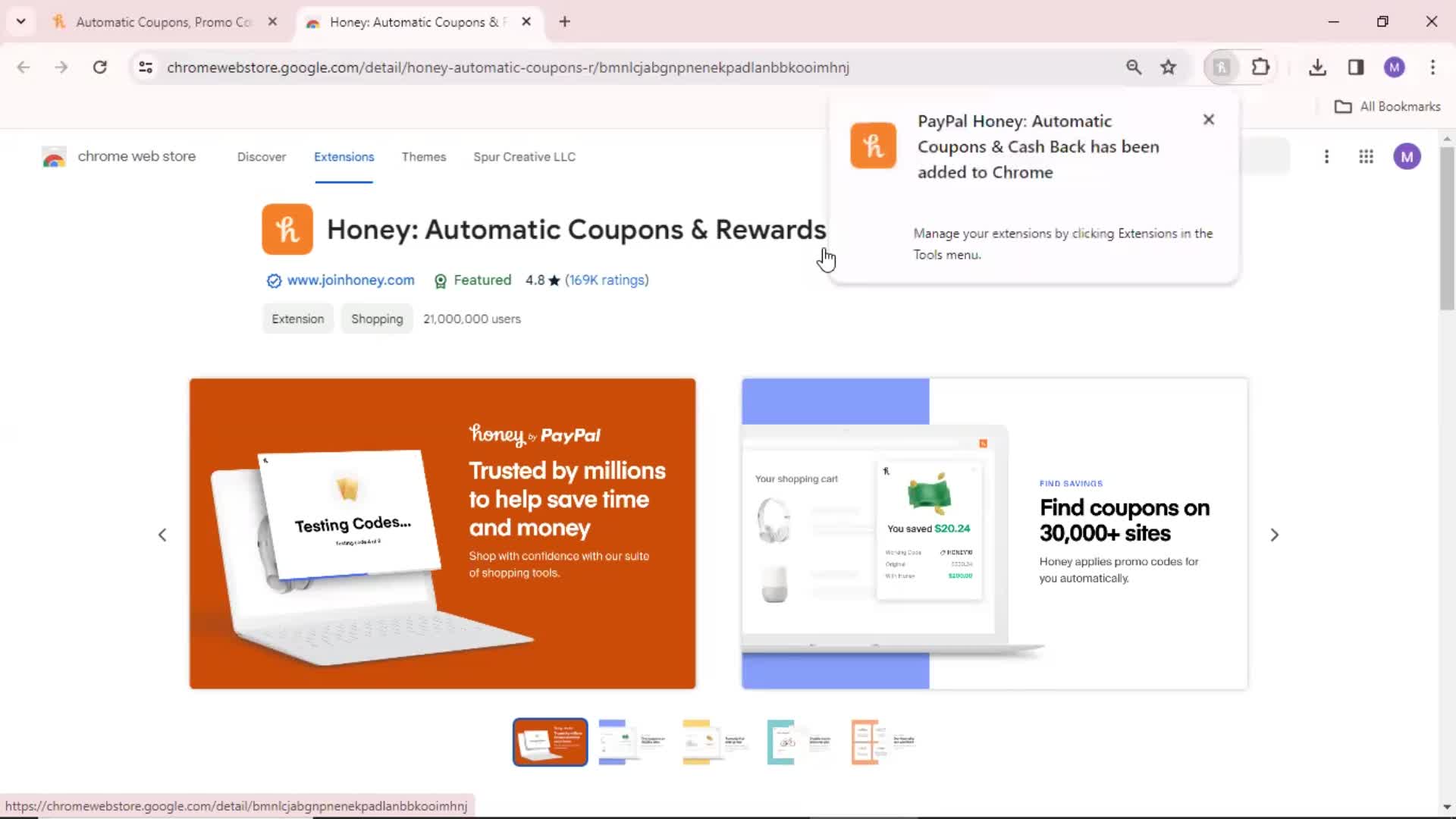
Task: View site information icon in address bar
Action: (146, 67)
